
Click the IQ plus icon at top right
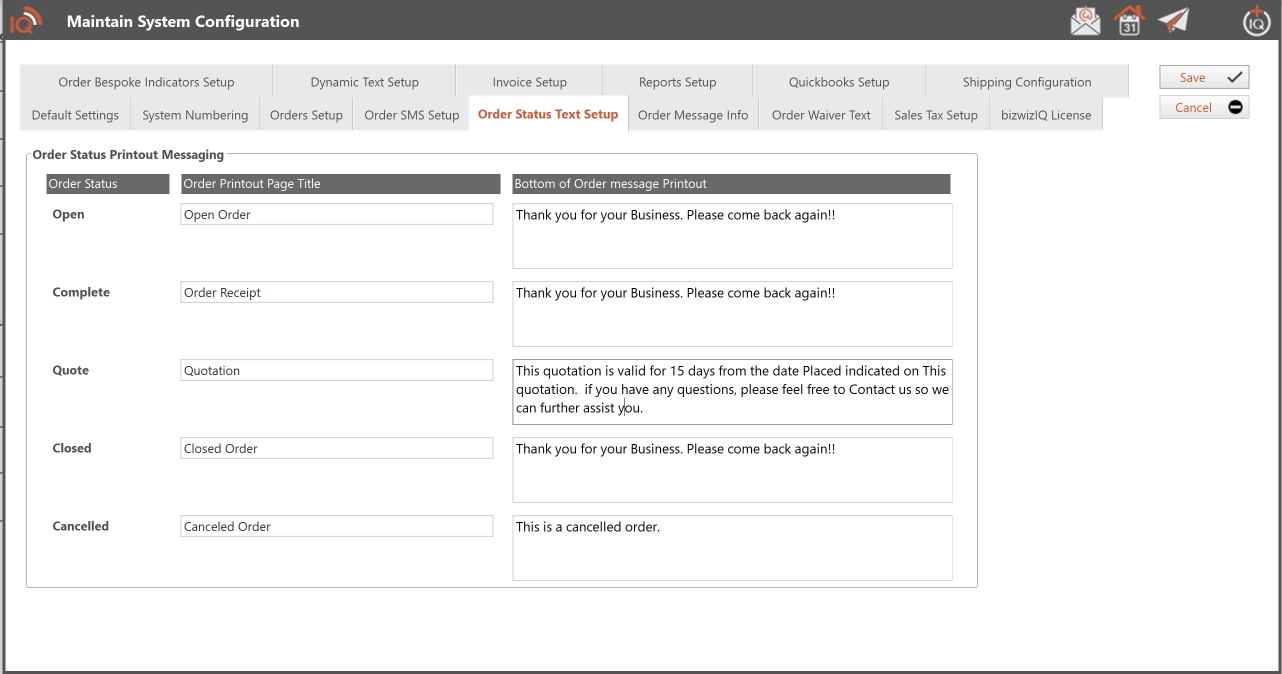[1256, 21]
